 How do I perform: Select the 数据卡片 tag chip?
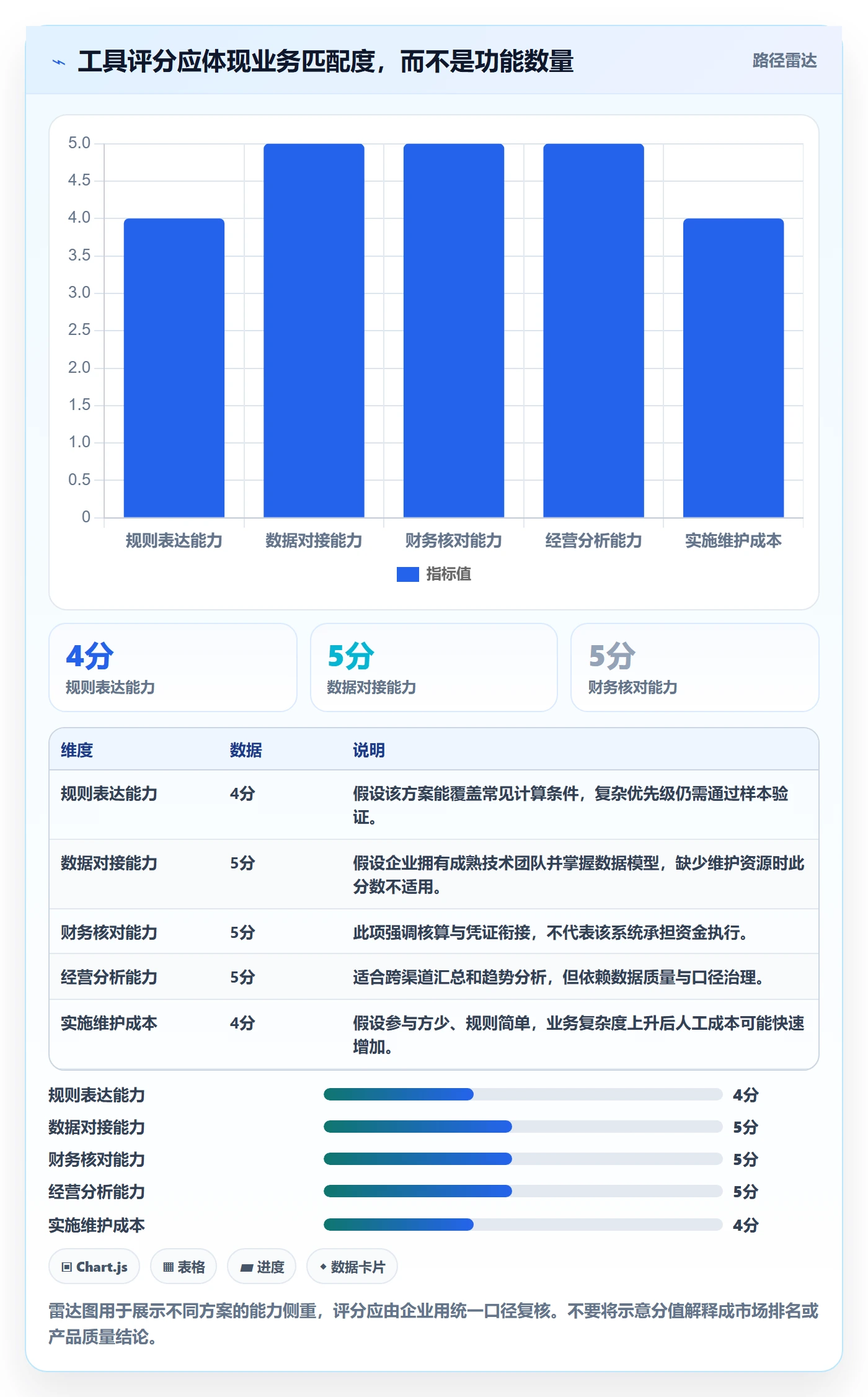point(352,1267)
